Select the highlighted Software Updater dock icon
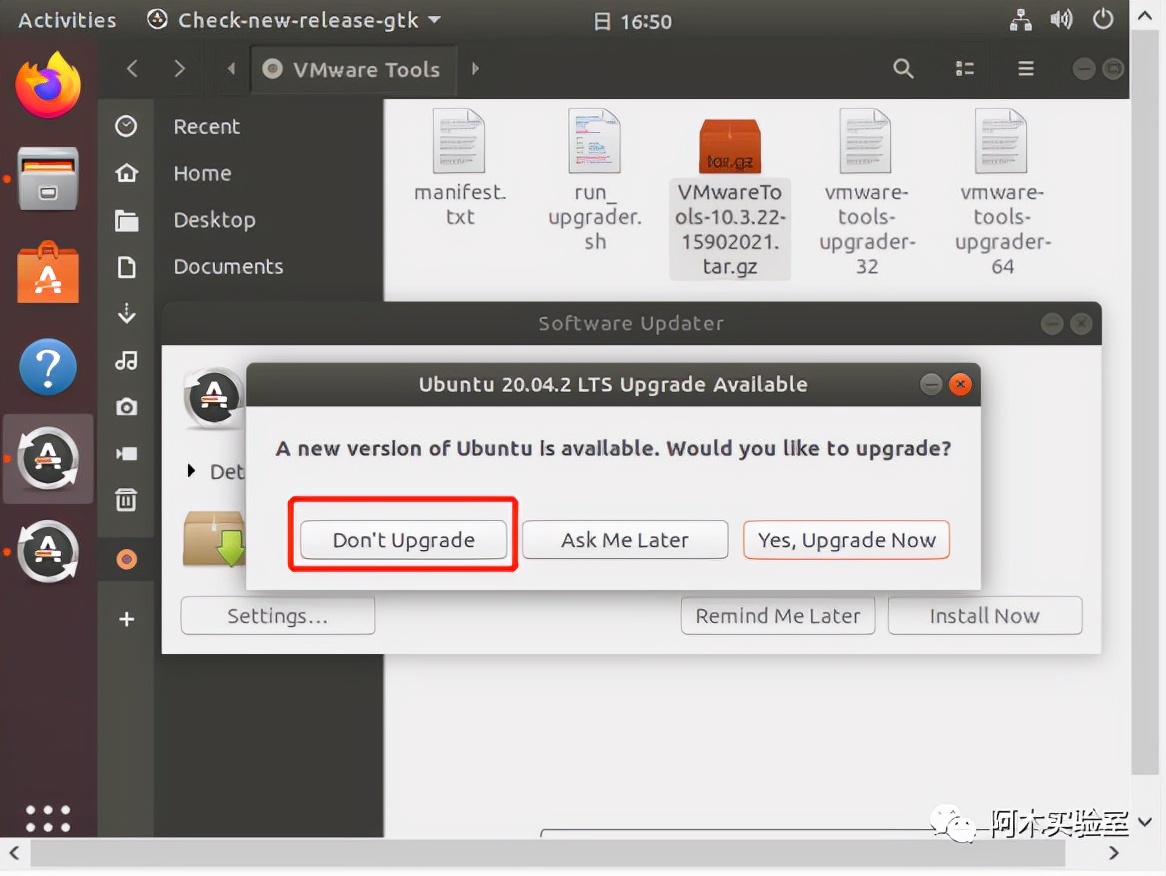Screen dimensions: 1166x876 point(48,459)
